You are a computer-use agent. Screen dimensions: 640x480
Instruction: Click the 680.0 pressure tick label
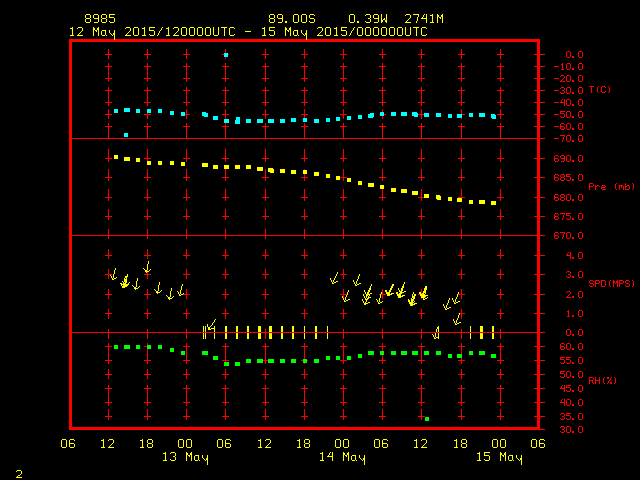click(x=569, y=197)
